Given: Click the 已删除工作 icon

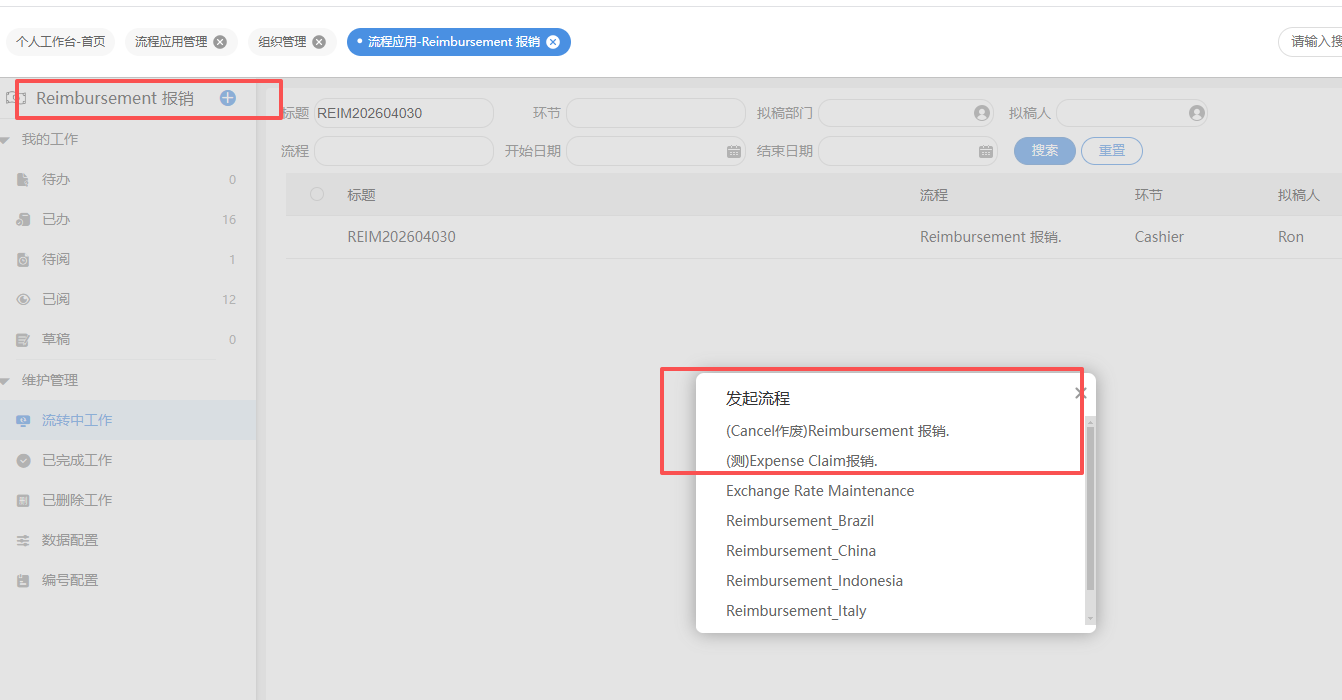Looking at the screenshot, I should (x=23, y=501).
